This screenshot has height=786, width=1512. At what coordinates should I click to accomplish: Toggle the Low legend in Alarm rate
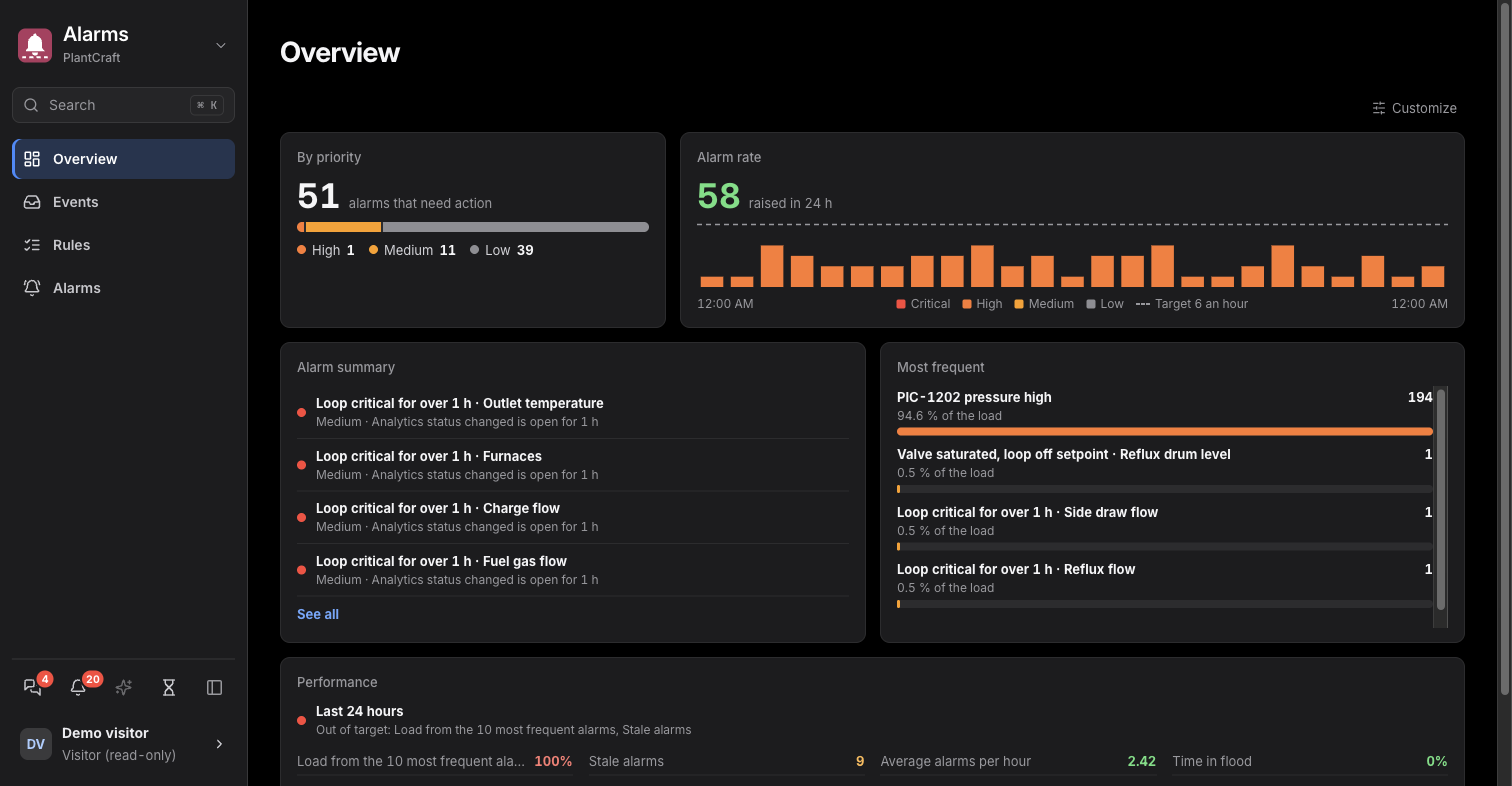coord(1105,304)
